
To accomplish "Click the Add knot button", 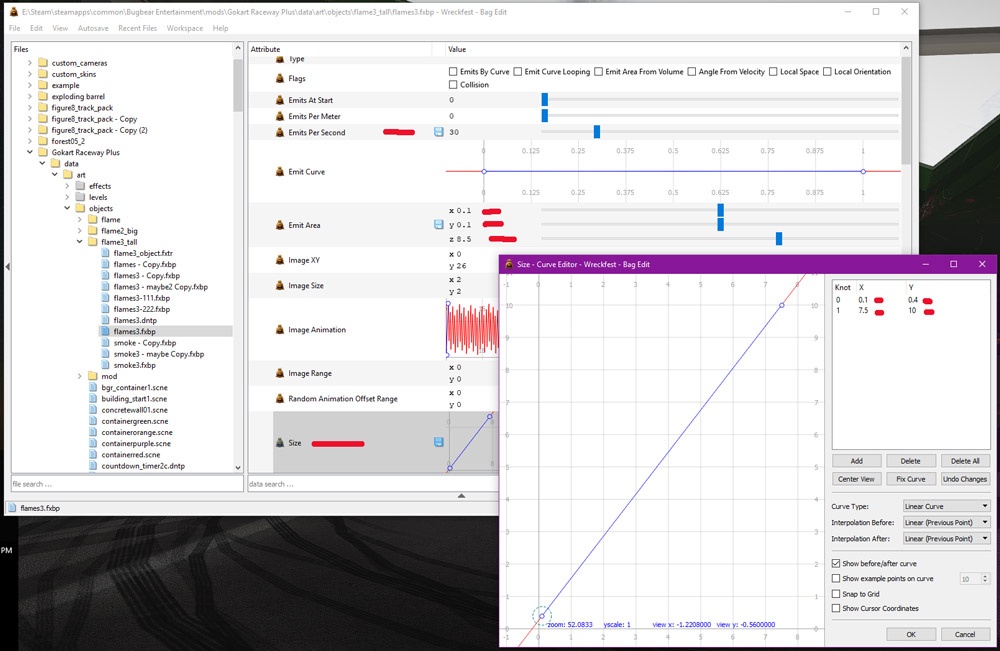I will (x=857, y=461).
